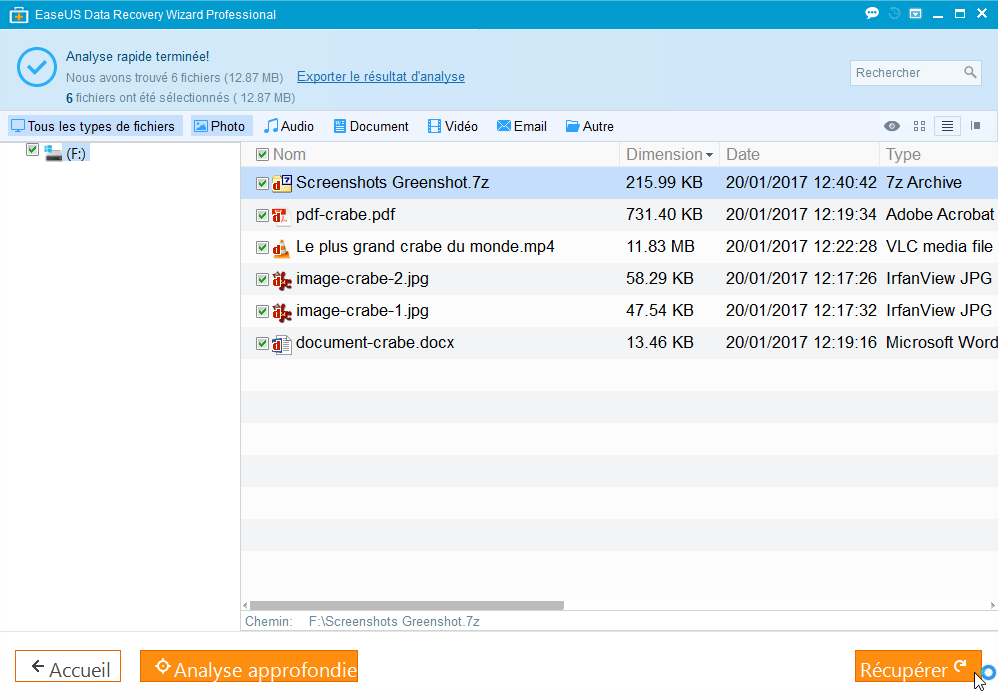Click the Chemin path F:\Screenshots Greenshot.7z
The width and height of the screenshot is (998, 698).
tap(394, 622)
